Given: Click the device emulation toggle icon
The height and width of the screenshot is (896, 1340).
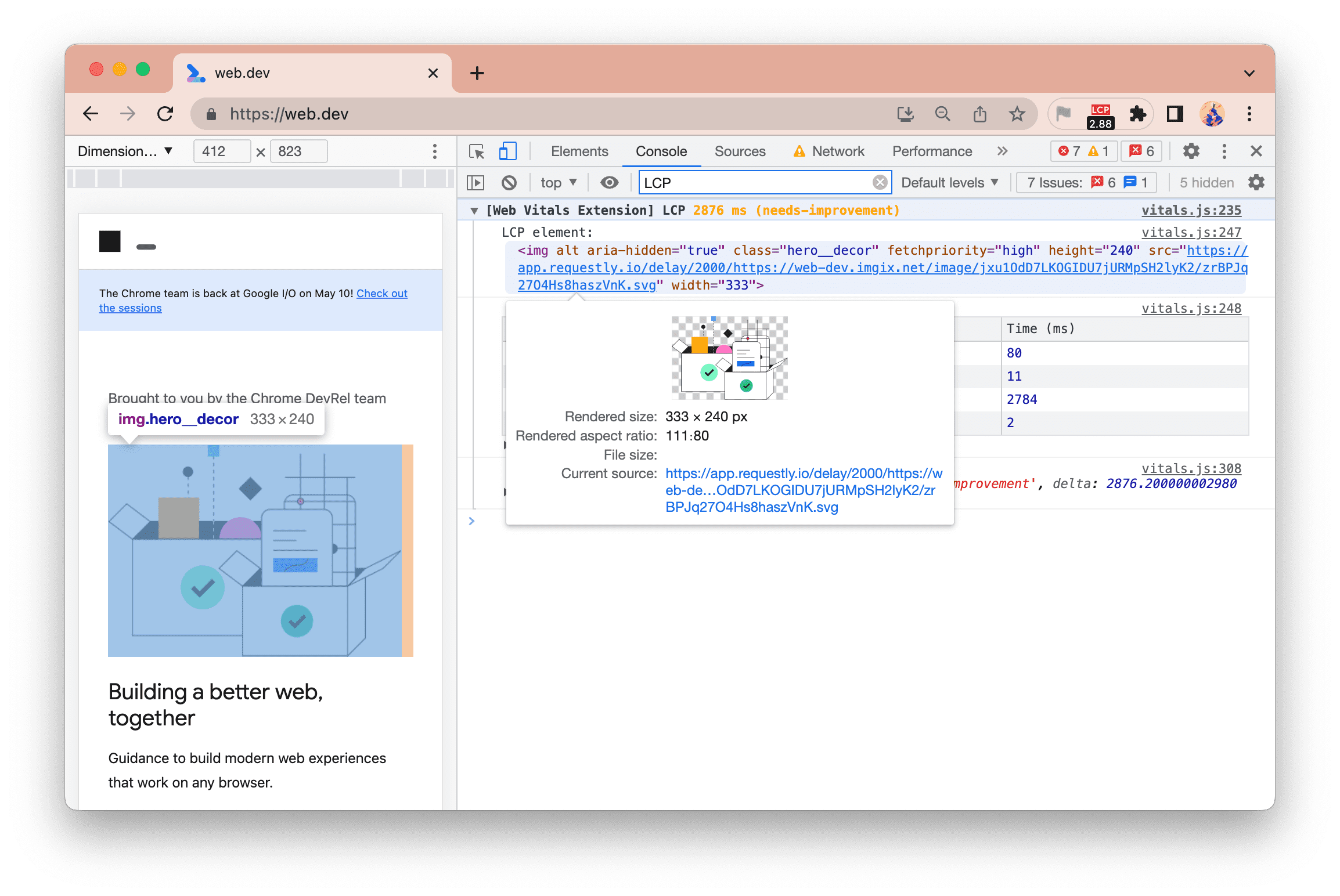Looking at the screenshot, I should [508, 150].
